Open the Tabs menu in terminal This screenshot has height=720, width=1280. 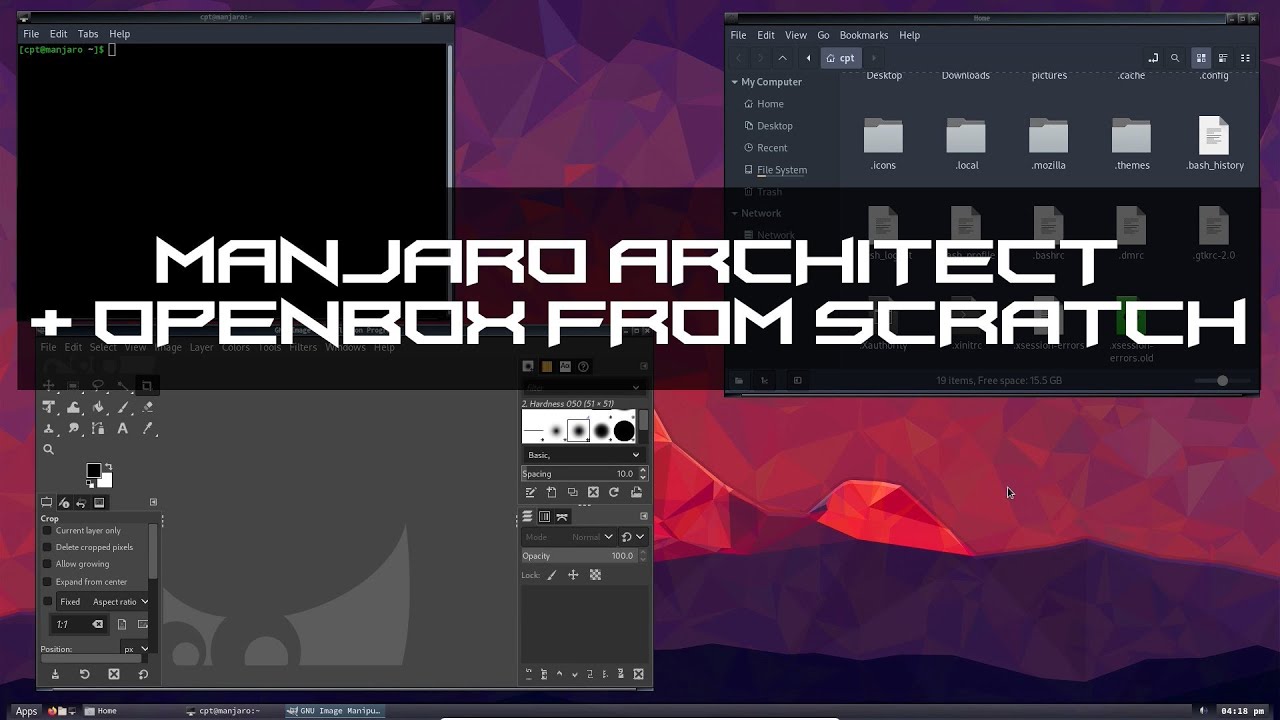point(88,34)
